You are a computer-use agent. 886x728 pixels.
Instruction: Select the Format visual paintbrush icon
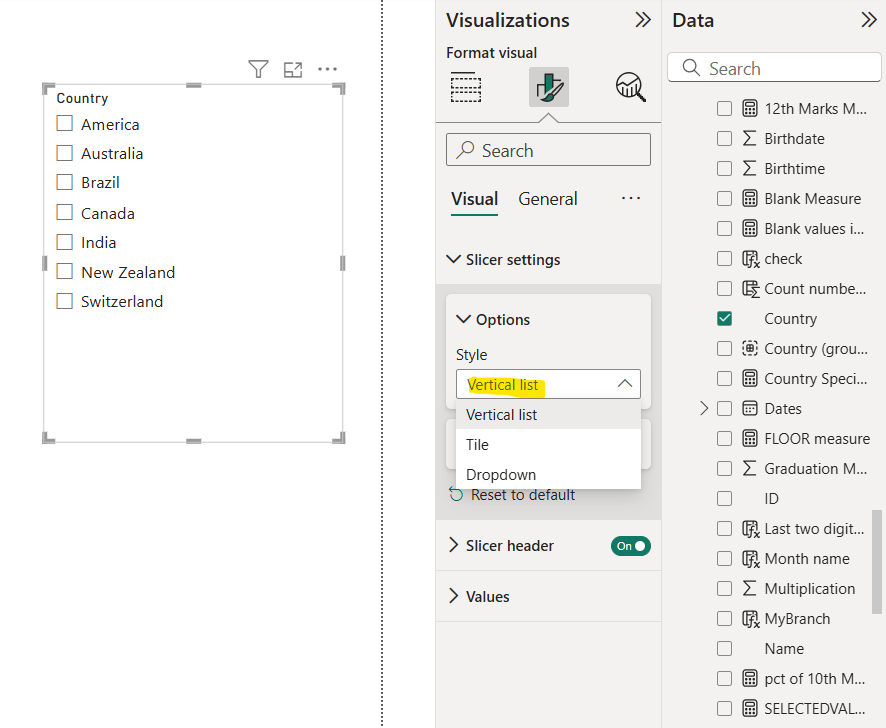tap(548, 87)
